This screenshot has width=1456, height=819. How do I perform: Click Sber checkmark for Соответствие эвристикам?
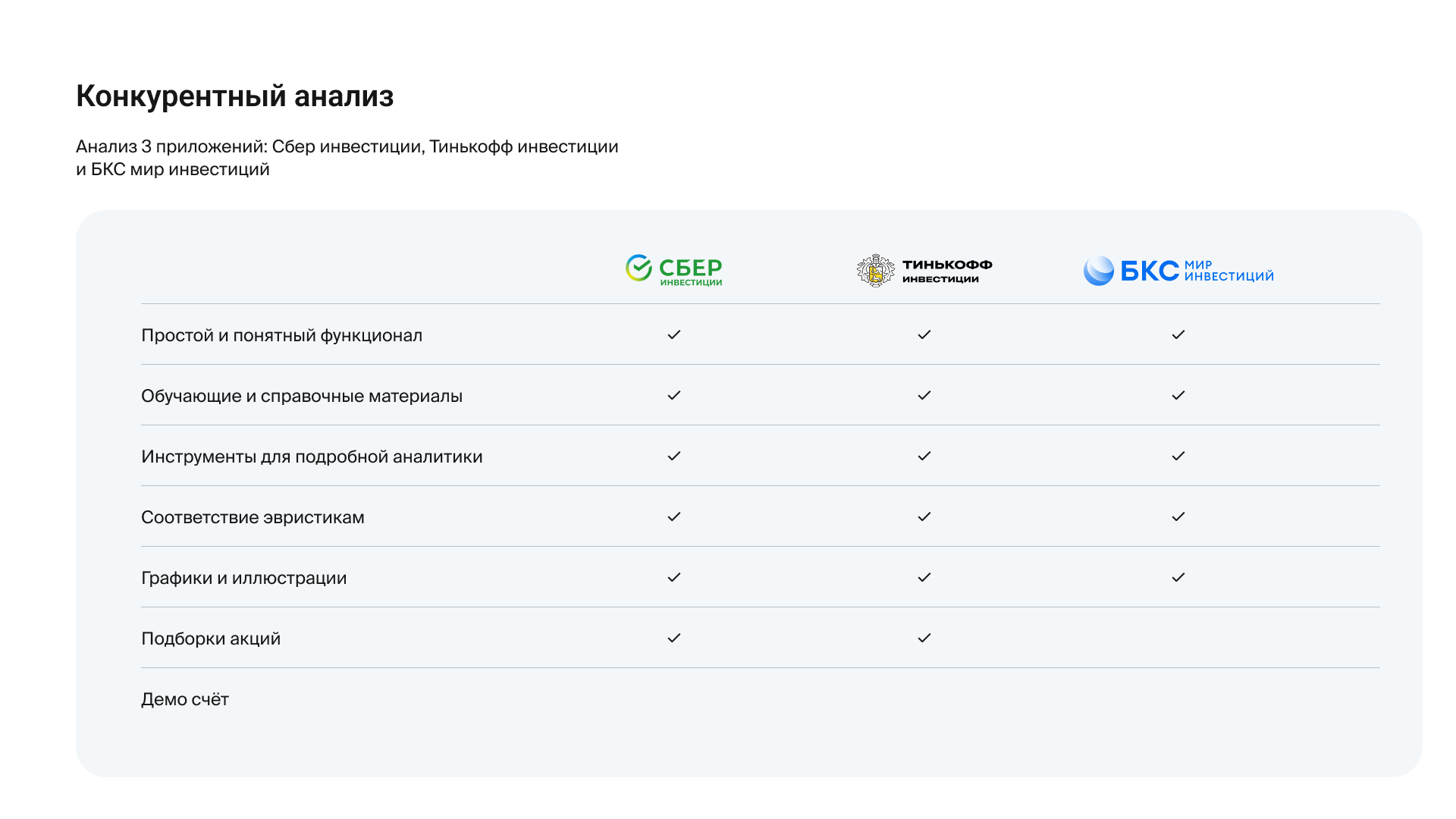(674, 516)
